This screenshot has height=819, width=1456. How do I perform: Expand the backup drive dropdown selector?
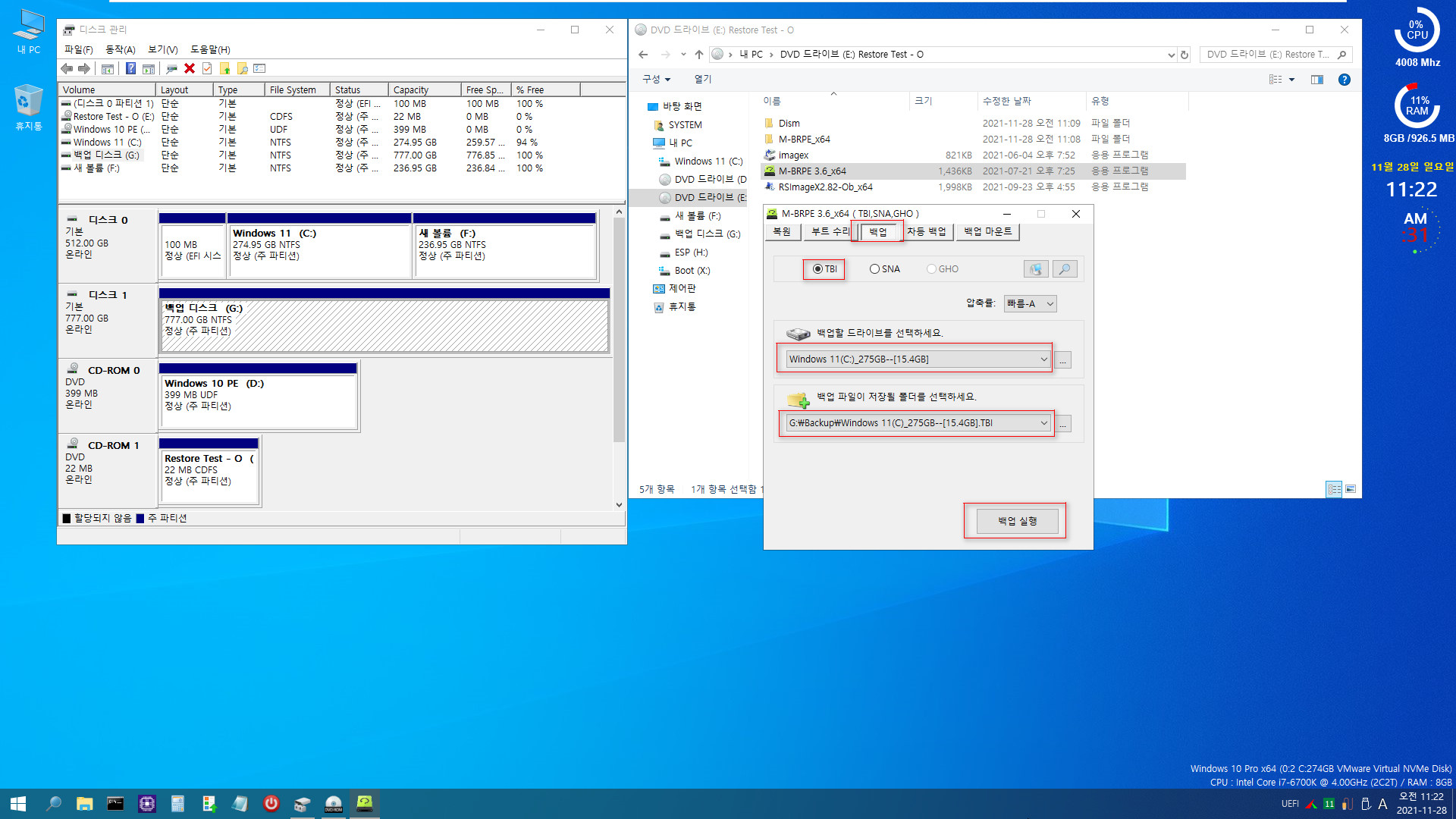[1043, 359]
